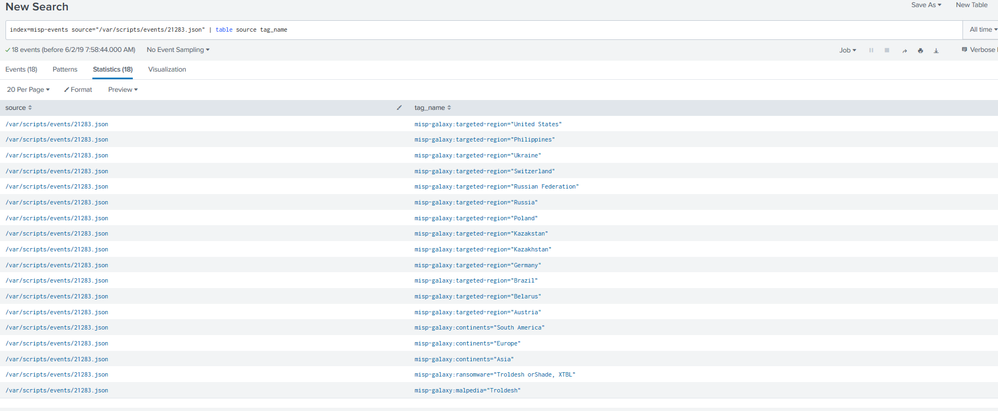Click source path in the Troldesh malpedia row

click(x=57, y=391)
